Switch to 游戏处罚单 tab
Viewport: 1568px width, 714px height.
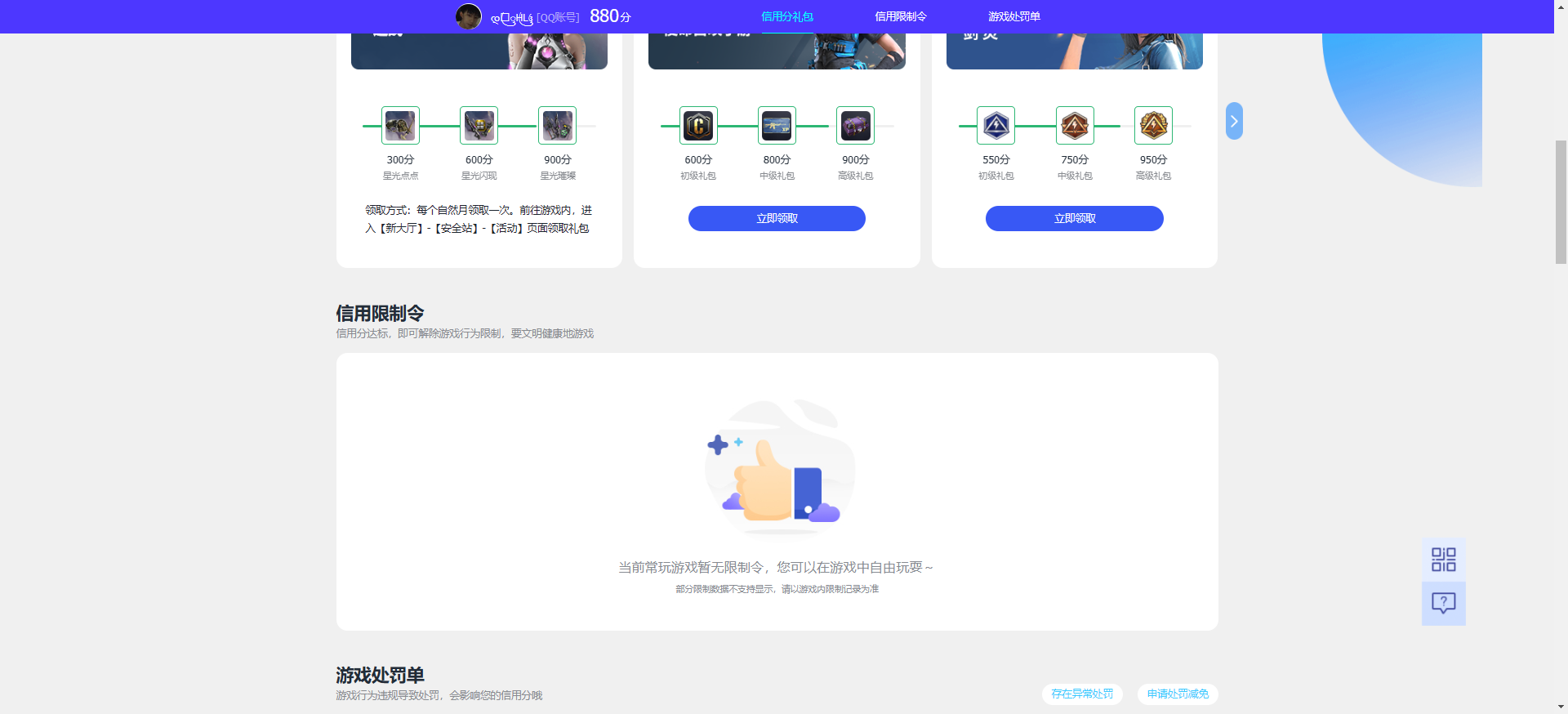(1014, 16)
